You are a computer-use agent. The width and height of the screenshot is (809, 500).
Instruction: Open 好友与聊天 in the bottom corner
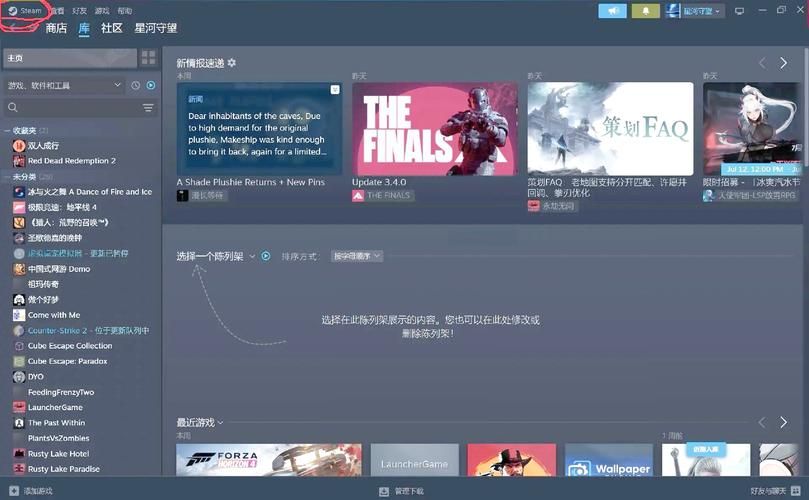point(774,491)
